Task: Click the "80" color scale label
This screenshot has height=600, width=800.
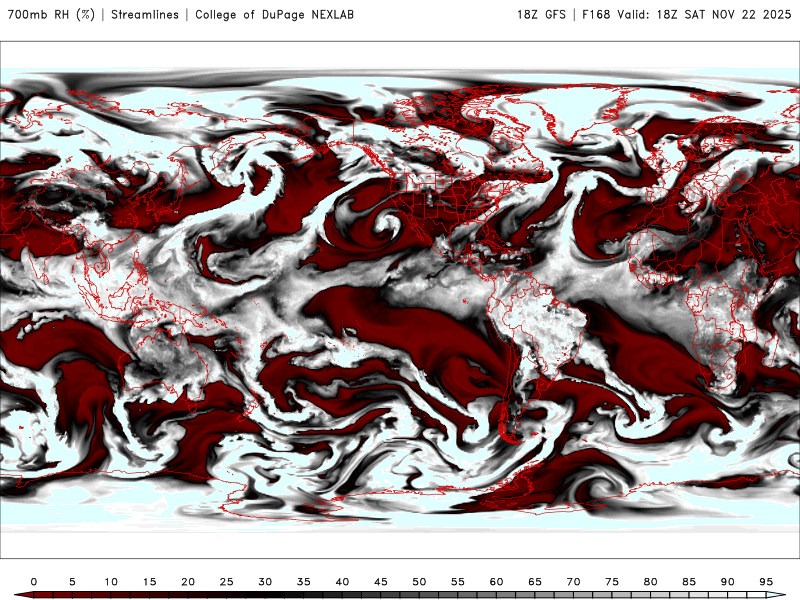Action: click(x=650, y=582)
